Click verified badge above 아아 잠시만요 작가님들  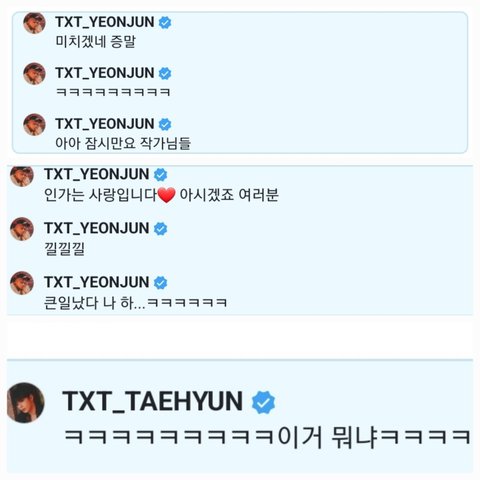165,124
